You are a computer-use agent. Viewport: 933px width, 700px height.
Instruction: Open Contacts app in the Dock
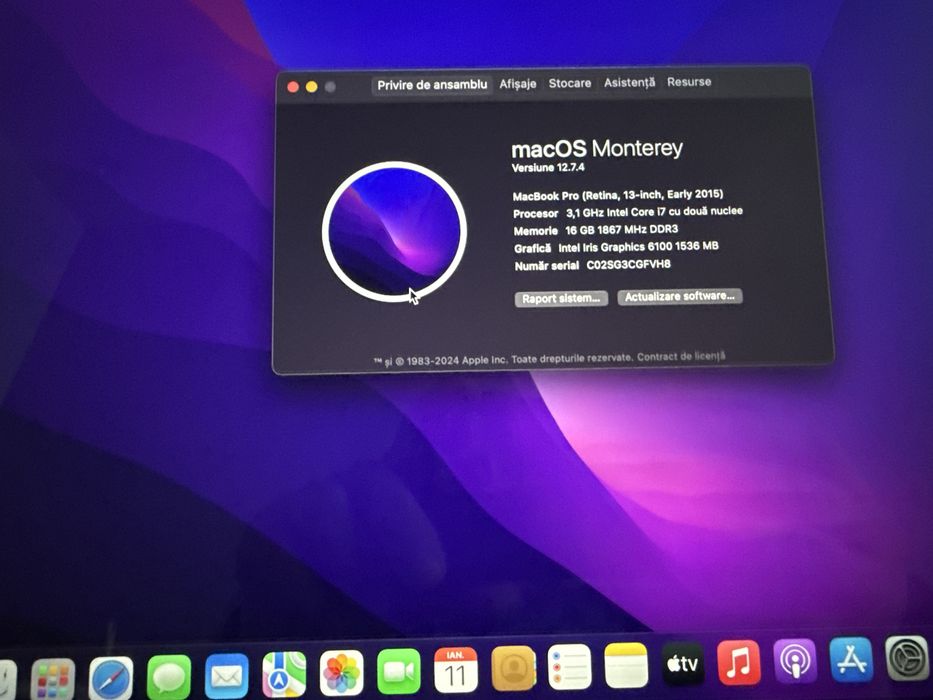pyautogui.click(x=514, y=668)
